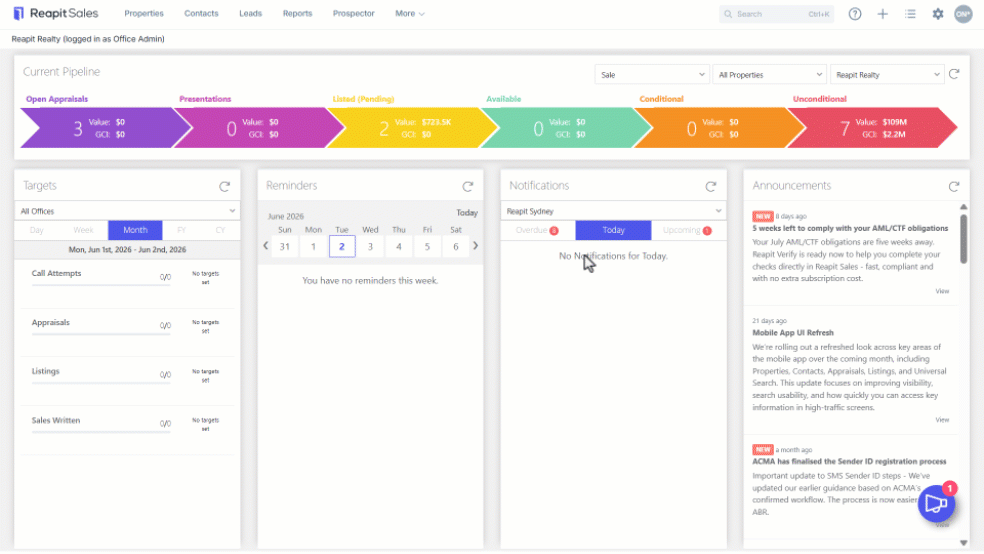Screen dimensions: 984x554
Task: Open the Available pipeline stage
Action: (x=566, y=127)
